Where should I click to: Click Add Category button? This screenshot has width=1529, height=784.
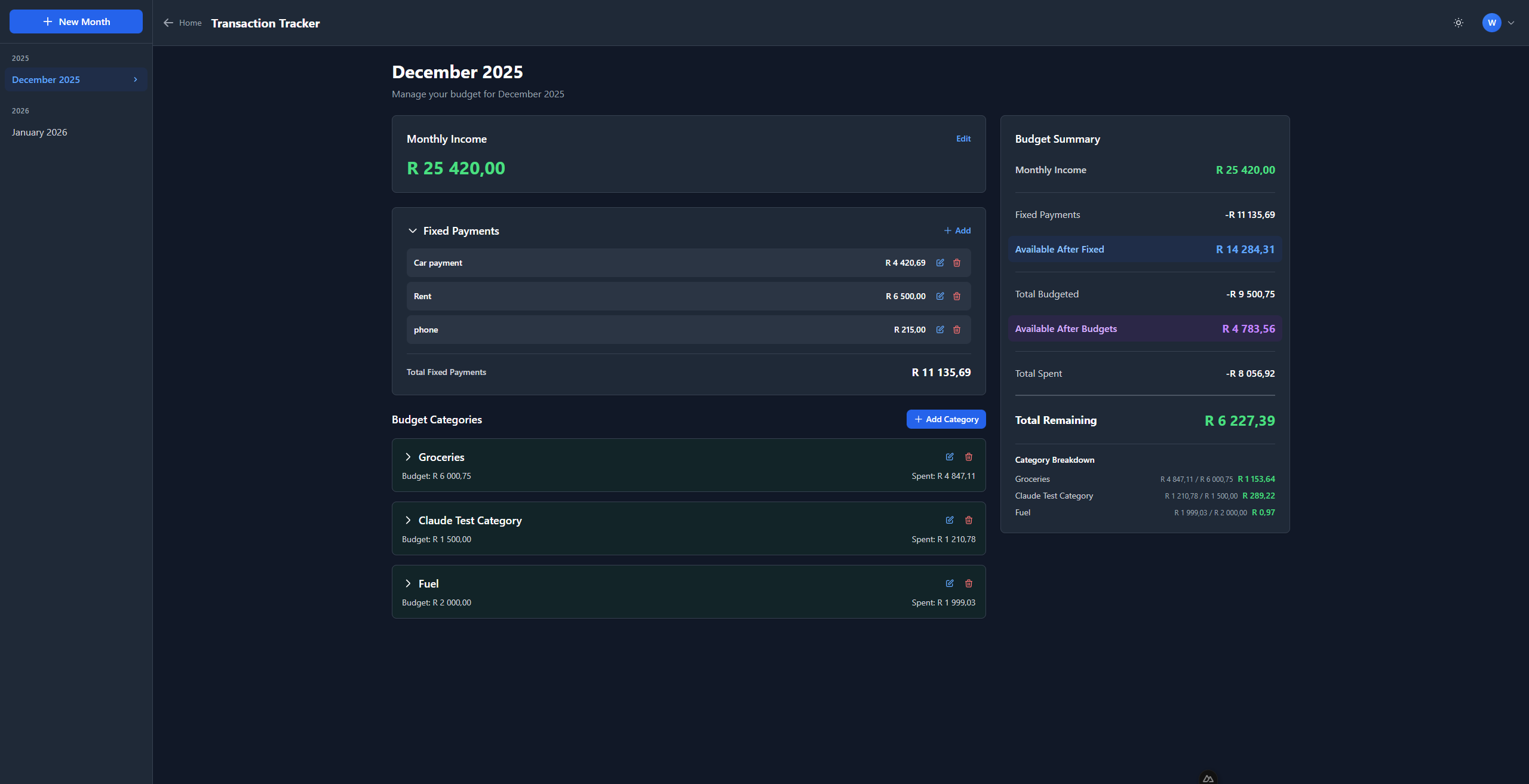click(x=945, y=419)
